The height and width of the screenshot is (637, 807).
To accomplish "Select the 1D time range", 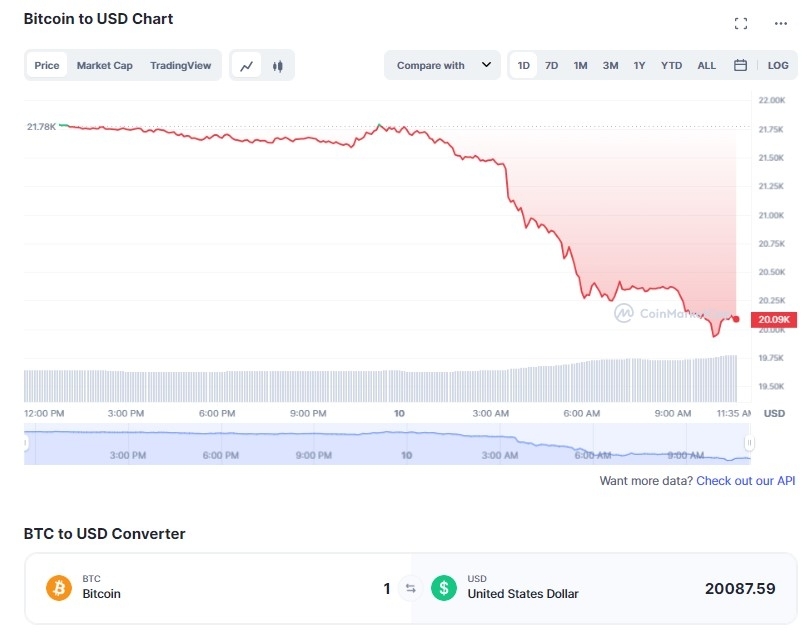I will click(x=523, y=65).
